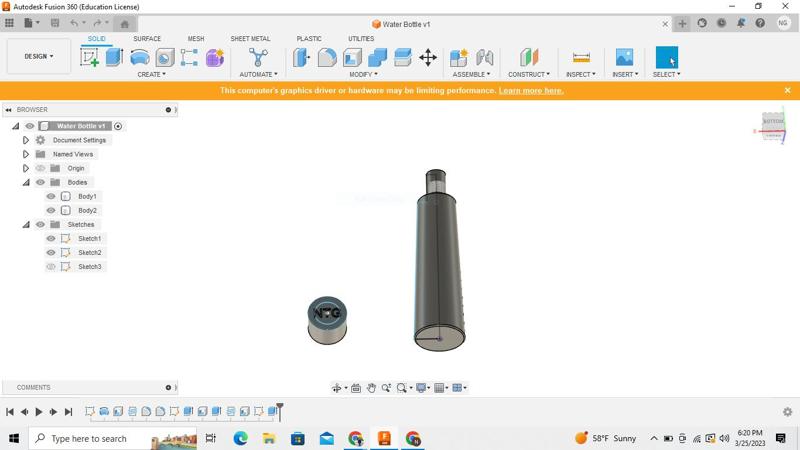
Task: Select the Press Pull tool
Action: coord(302,57)
